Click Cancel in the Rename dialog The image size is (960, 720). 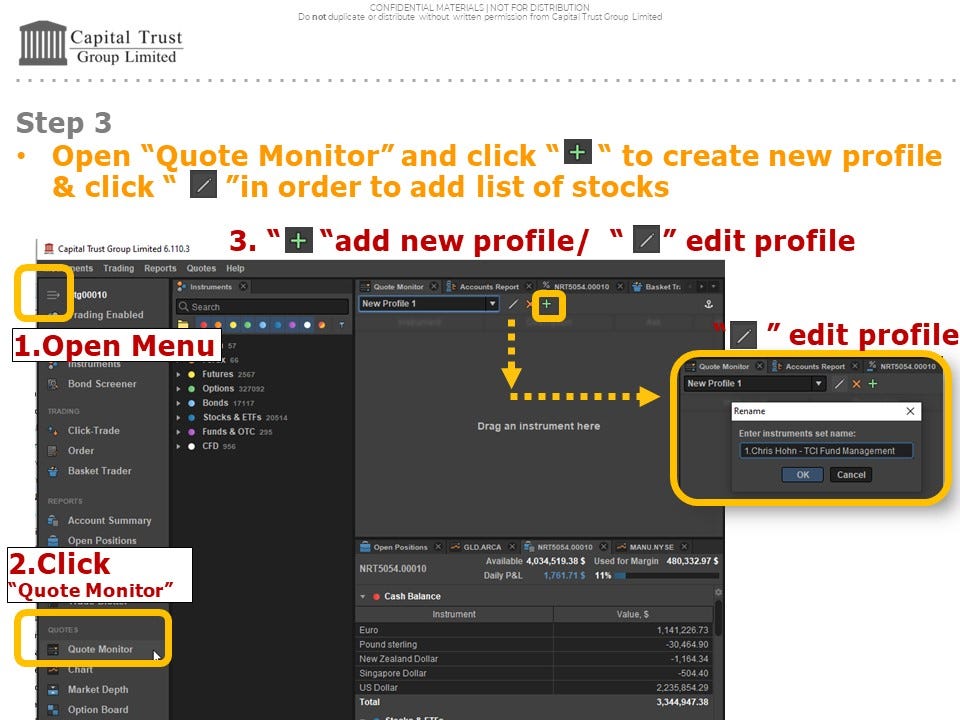[851, 474]
